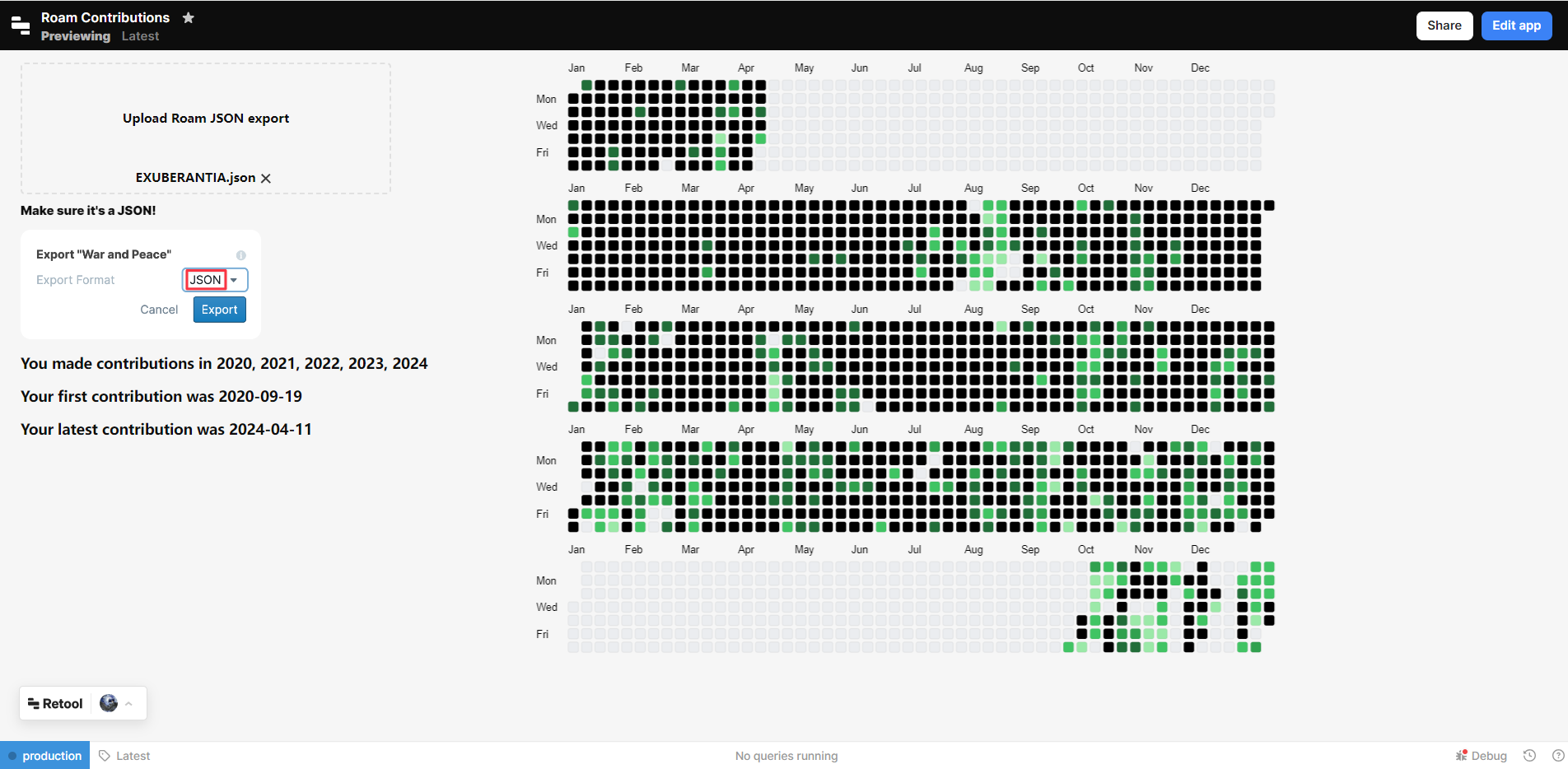
Task: Click the Upload Roam JSON export dropzone
Action: 206,119
